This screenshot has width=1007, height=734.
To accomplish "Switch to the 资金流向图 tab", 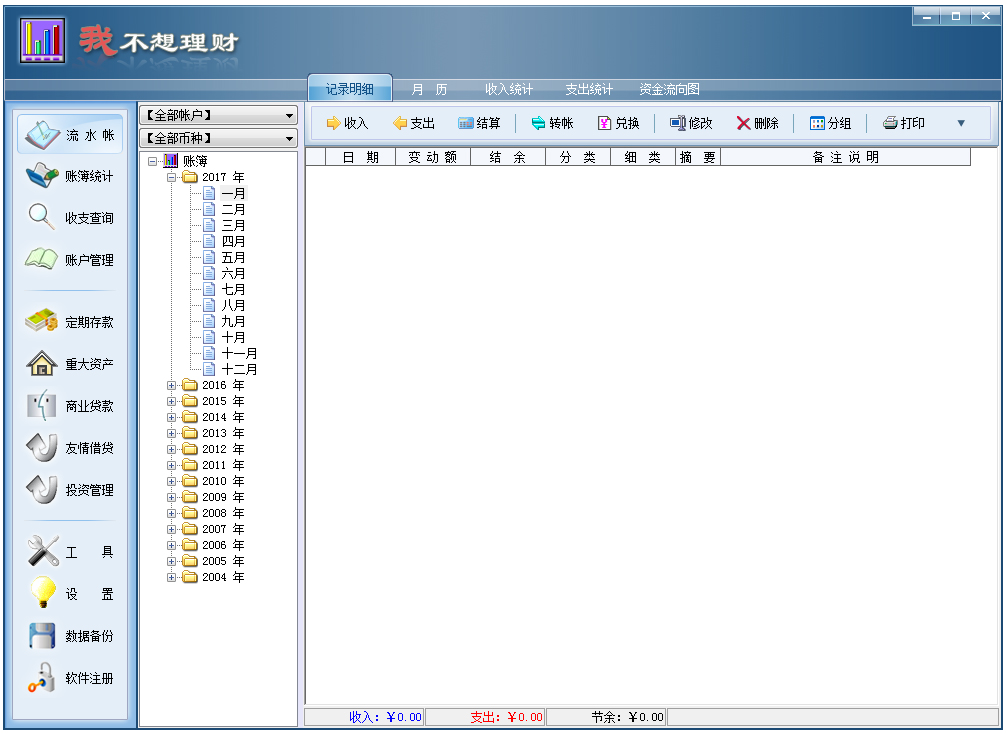I will coord(669,89).
